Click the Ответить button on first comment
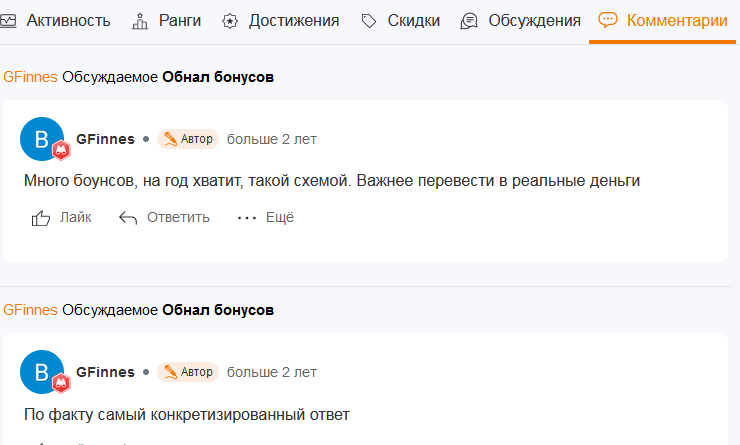The height and width of the screenshot is (445, 740). [x=164, y=218]
